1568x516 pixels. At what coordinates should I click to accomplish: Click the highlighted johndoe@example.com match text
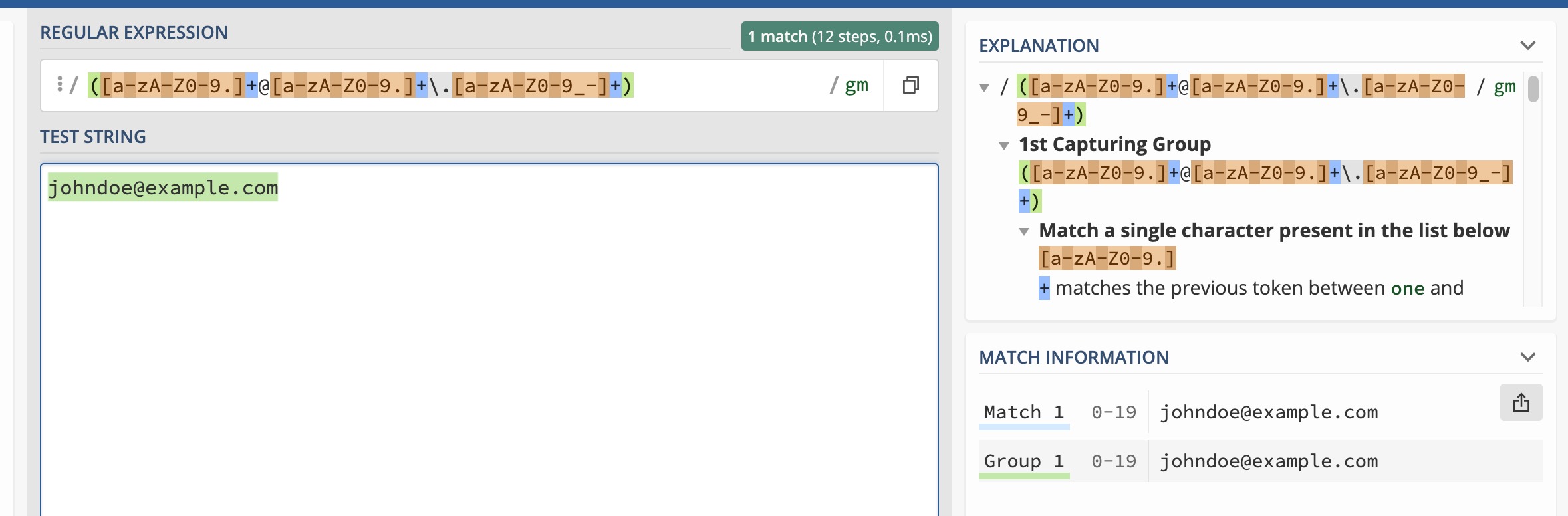pyautogui.click(x=163, y=188)
